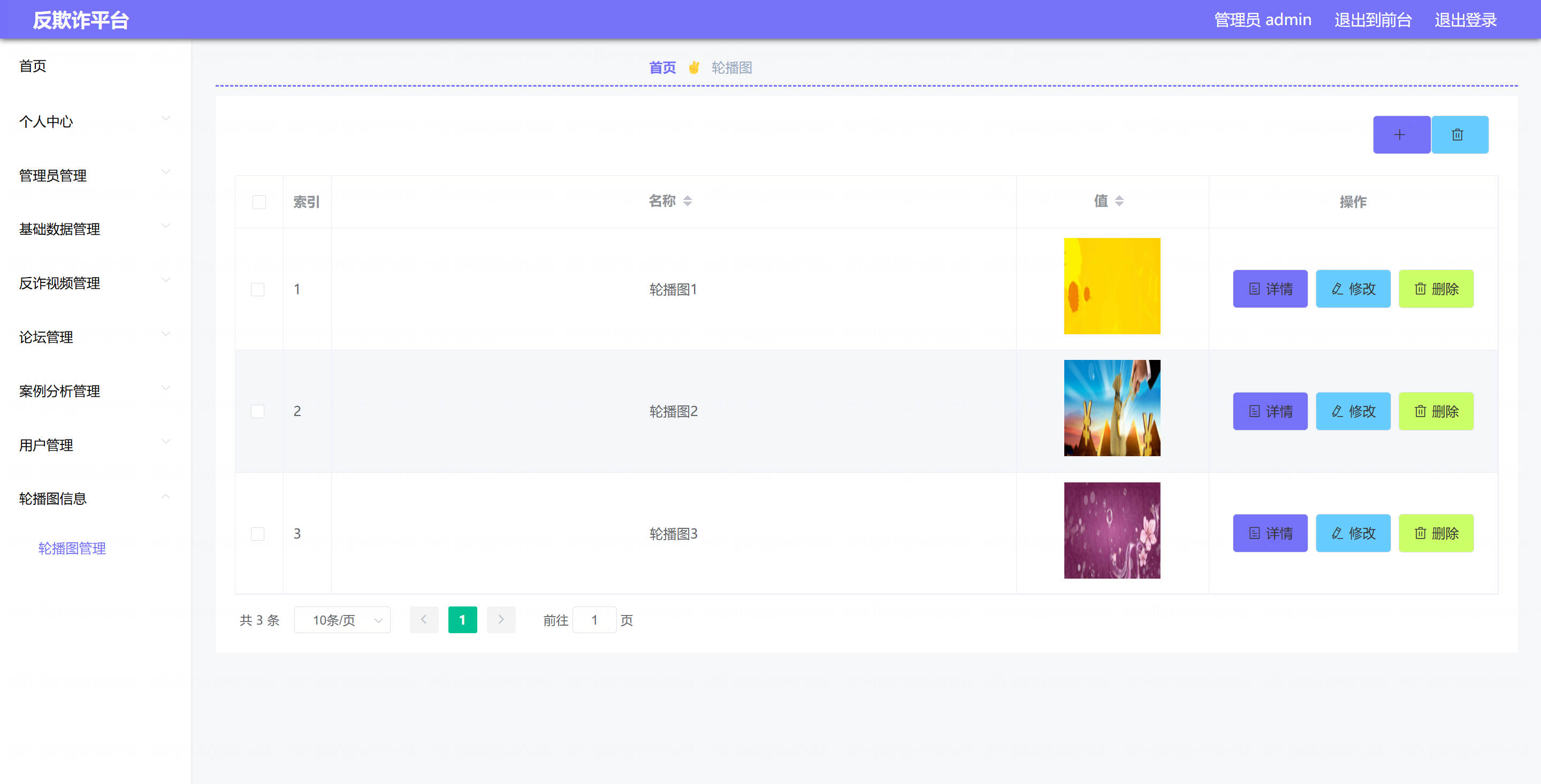Image resolution: width=1541 pixels, height=784 pixels.
Task: Go to next page arrow
Action: pos(501,619)
